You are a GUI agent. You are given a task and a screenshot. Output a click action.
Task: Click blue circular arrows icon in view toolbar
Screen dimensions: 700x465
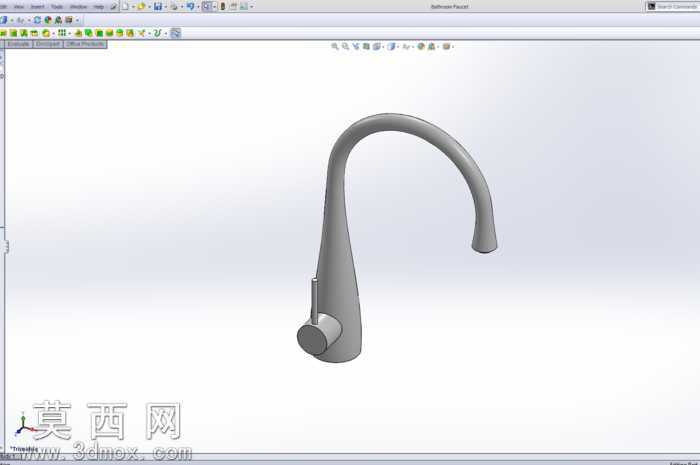pos(37,20)
